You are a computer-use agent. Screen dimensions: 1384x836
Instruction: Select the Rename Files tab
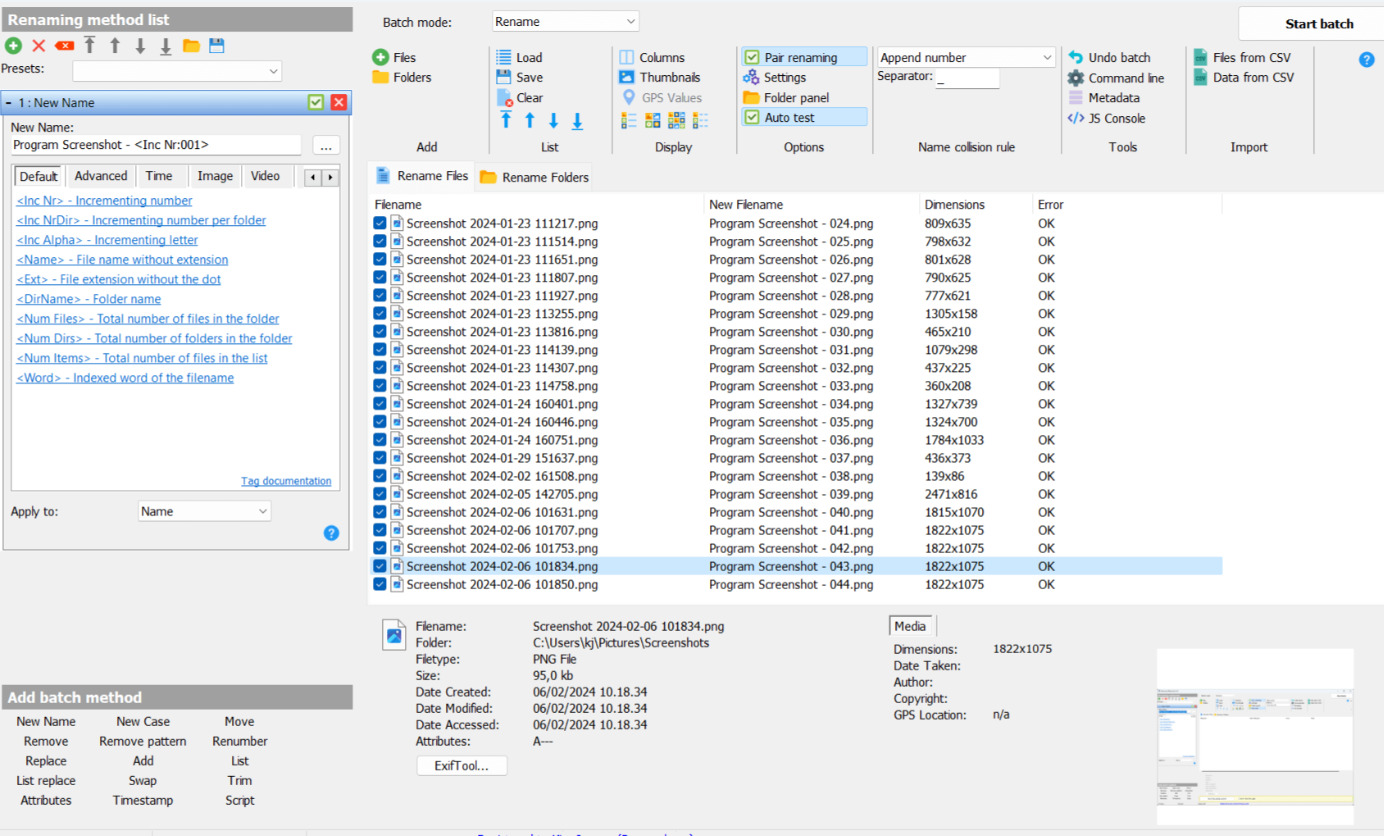pyautogui.click(x=422, y=175)
